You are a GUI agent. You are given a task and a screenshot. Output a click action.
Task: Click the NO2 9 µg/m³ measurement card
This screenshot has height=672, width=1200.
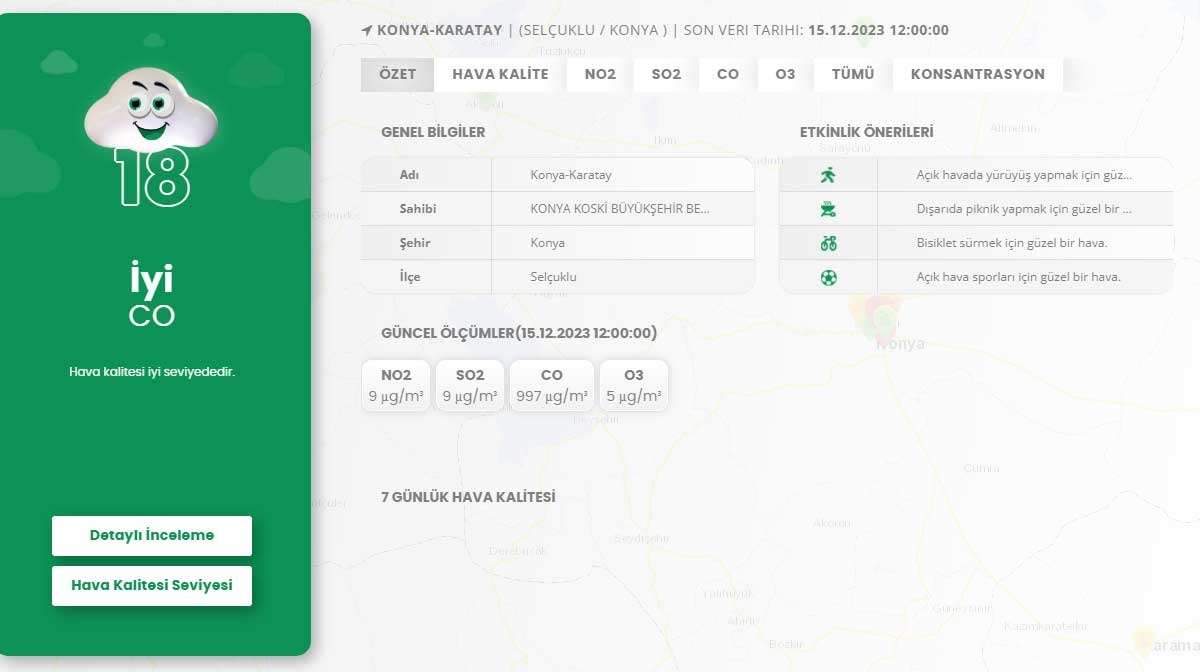click(396, 386)
